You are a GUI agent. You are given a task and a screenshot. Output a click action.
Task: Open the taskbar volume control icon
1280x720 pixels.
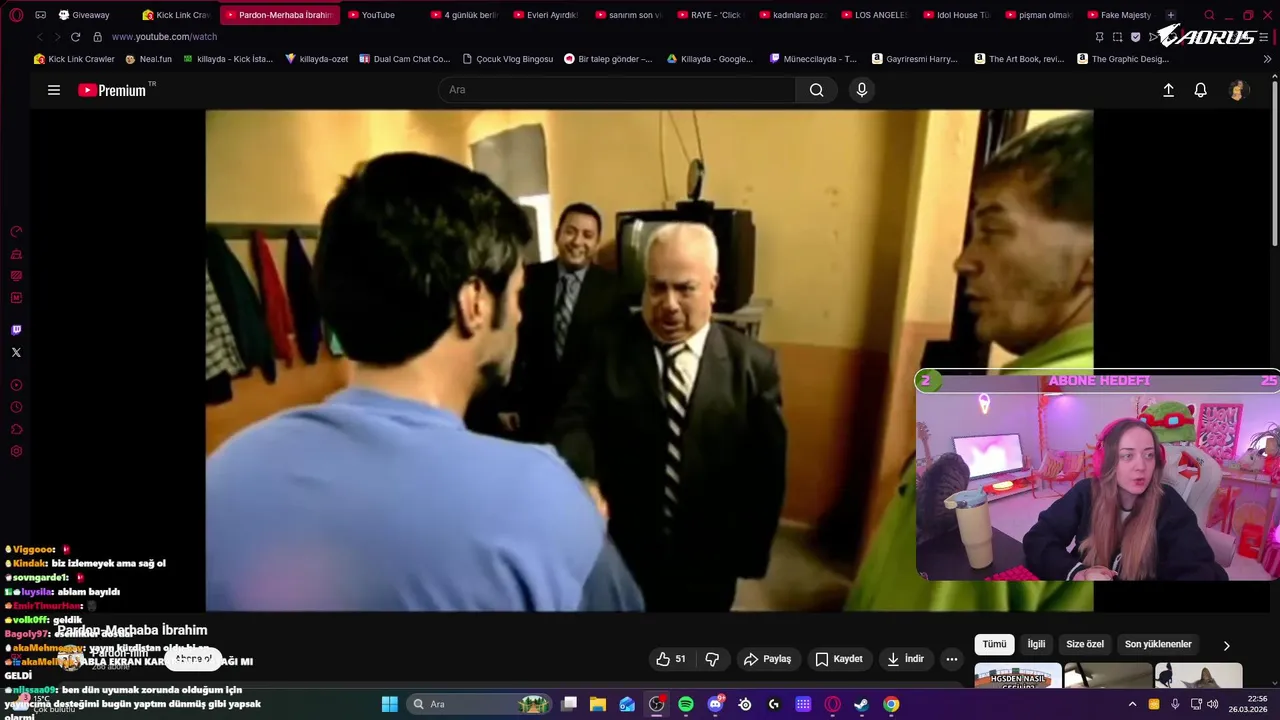click(x=1213, y=704)
